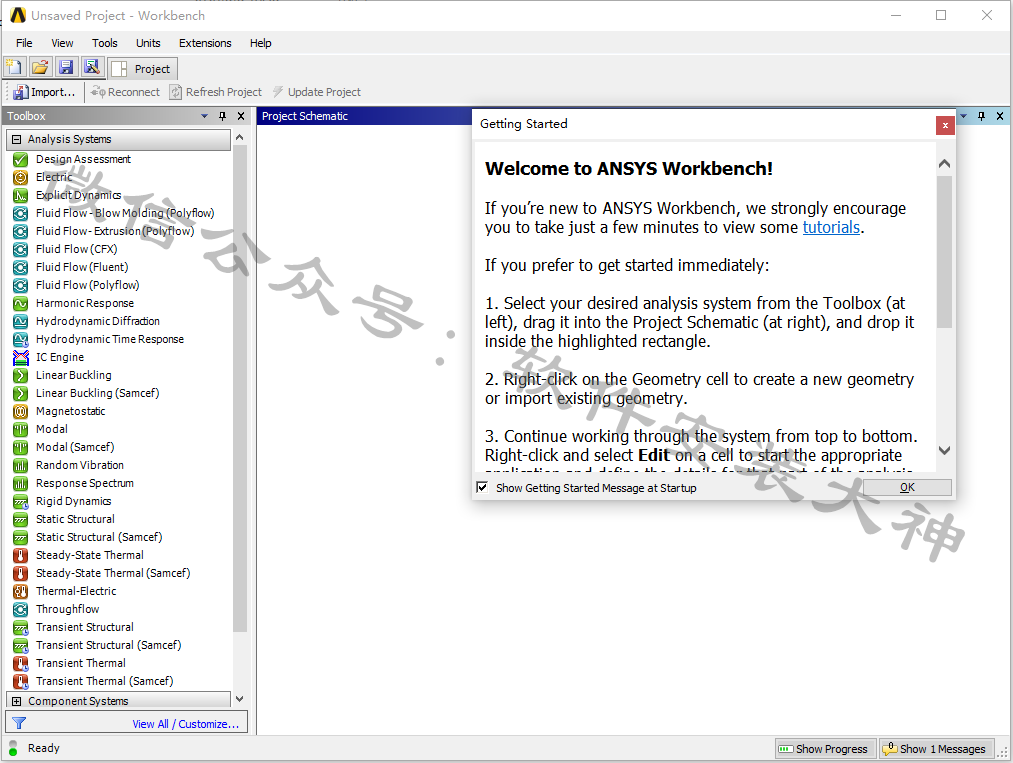The image size is (1013, 763).
Task: Click the Thermal-Electric icon
Action: tap(21, 591)
